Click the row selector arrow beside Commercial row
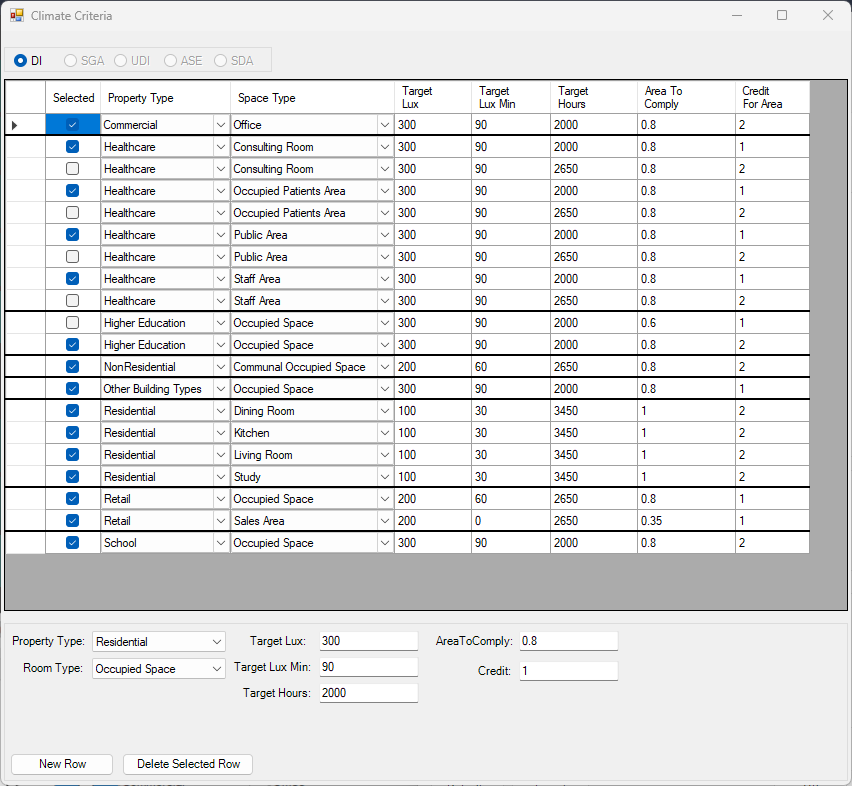This screenshot has width=852, height=786. 14,125
